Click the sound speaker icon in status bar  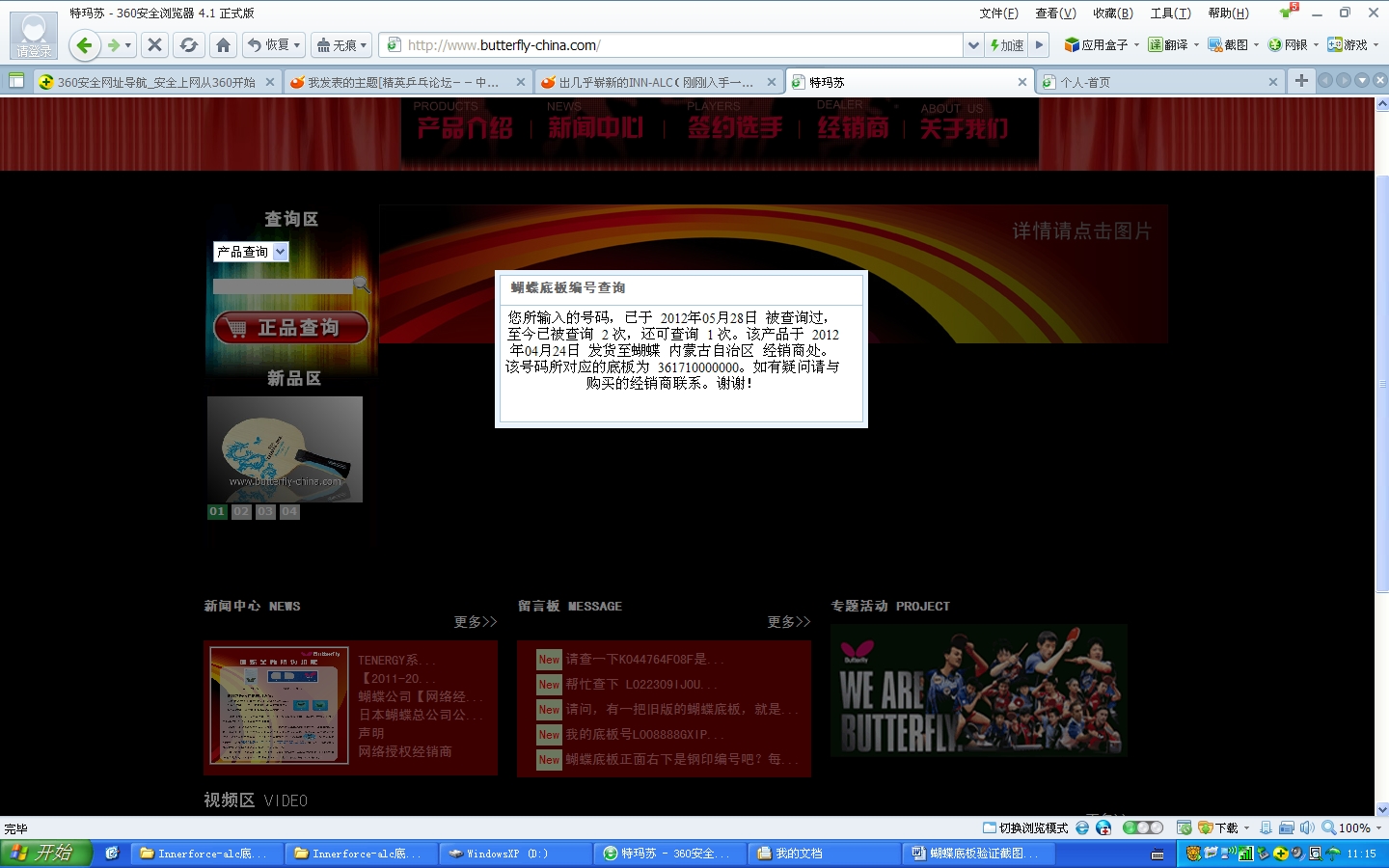click(1307, 827)
